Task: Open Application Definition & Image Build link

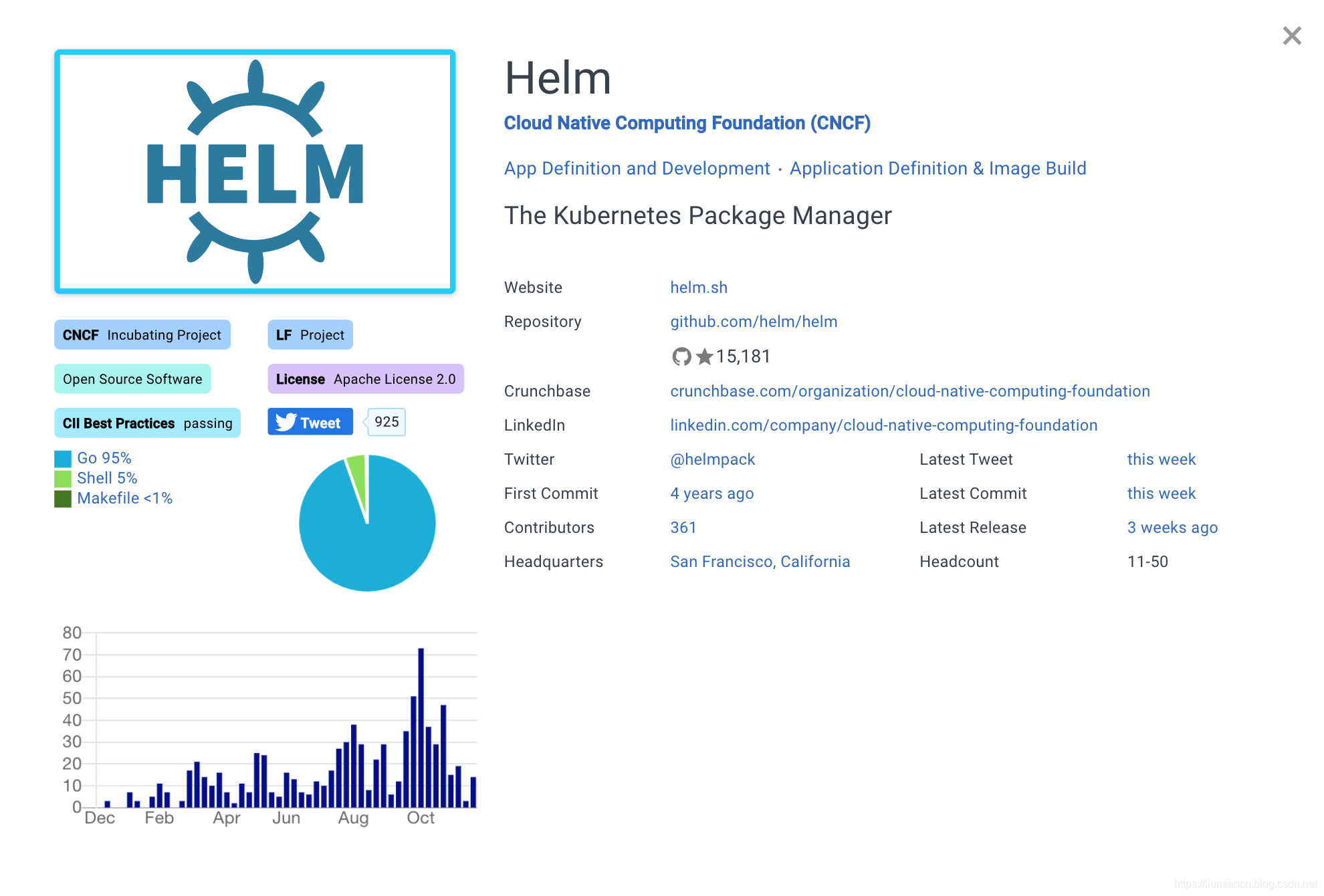Action: click(937, 169)
